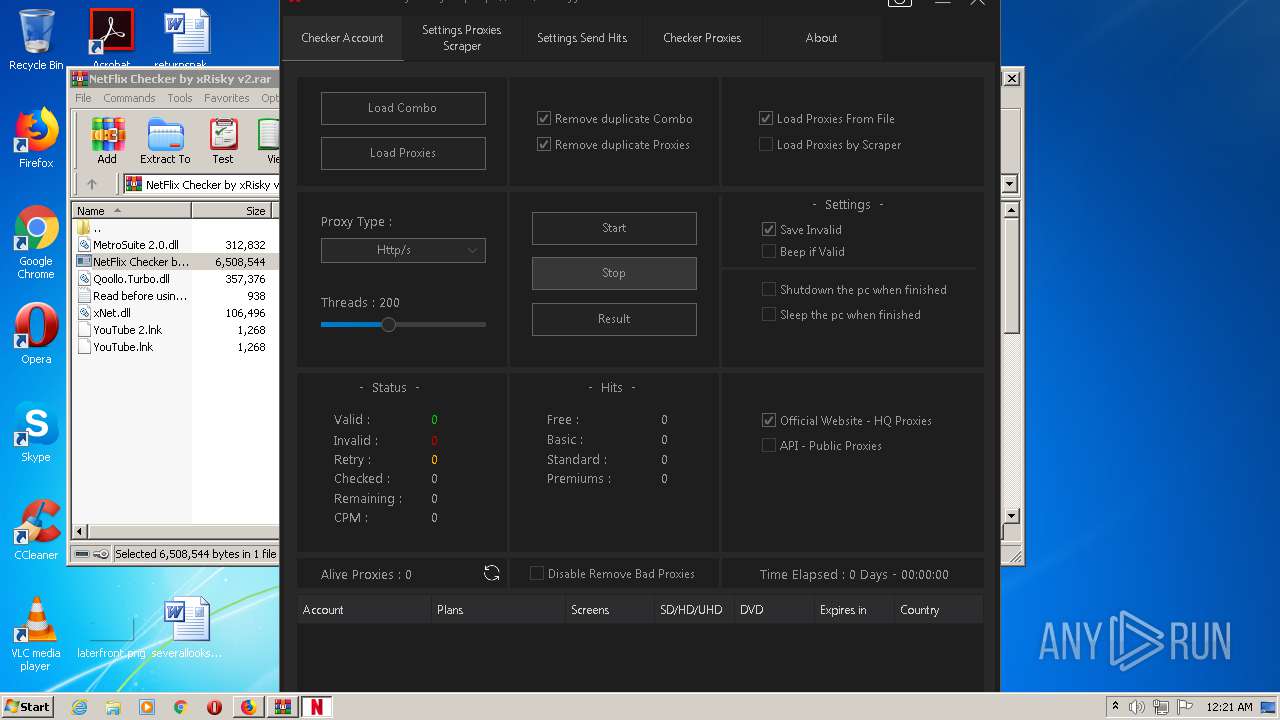Open the volume control in system tray
The height and width of the screenshot is (720, 1280).
tap(1136, 707)
